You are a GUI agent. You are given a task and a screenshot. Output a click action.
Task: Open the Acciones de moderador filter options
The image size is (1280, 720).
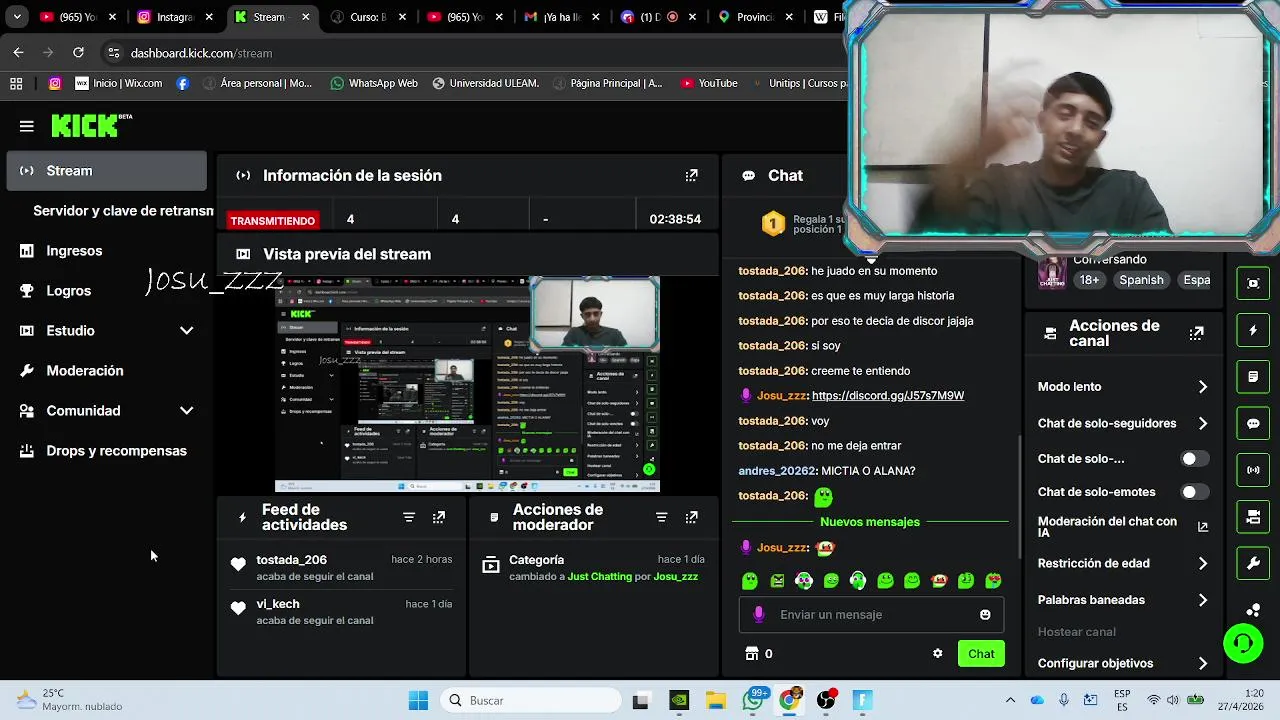coord(661,517)
